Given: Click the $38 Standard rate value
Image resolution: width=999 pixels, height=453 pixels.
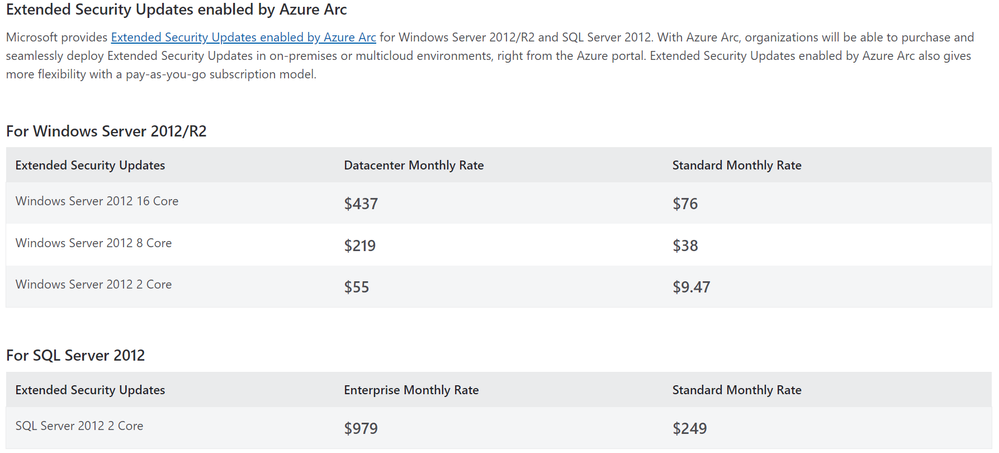Looking at the screenshot, I should [685, 245].
